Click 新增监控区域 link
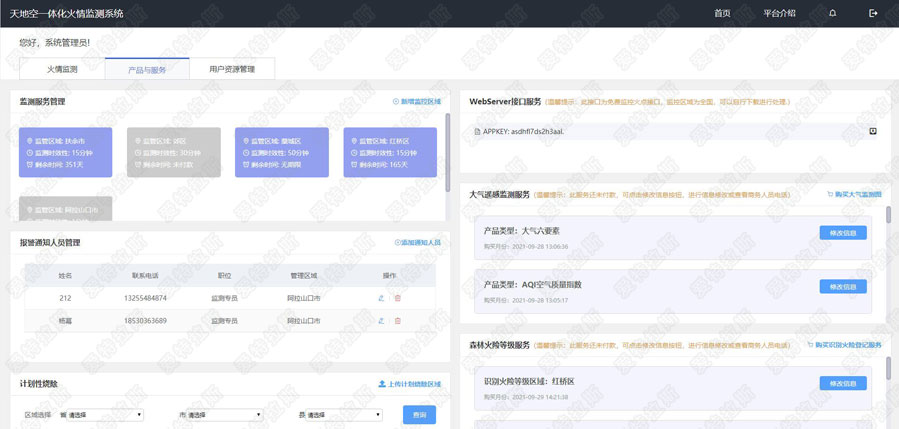This screenshot has width=899, height=429. (417, 102)
